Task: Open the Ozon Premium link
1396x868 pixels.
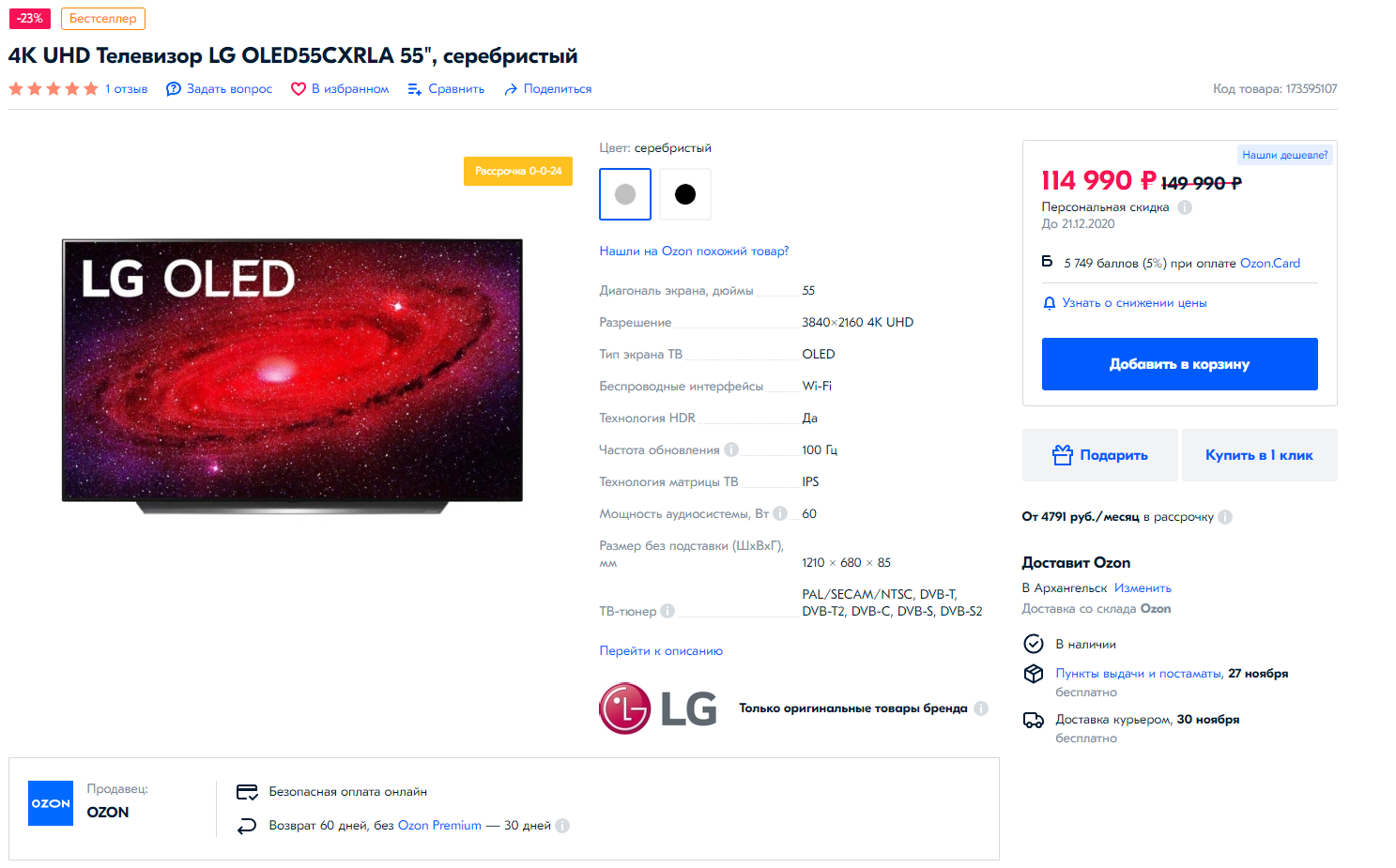Action: (439, 826)
